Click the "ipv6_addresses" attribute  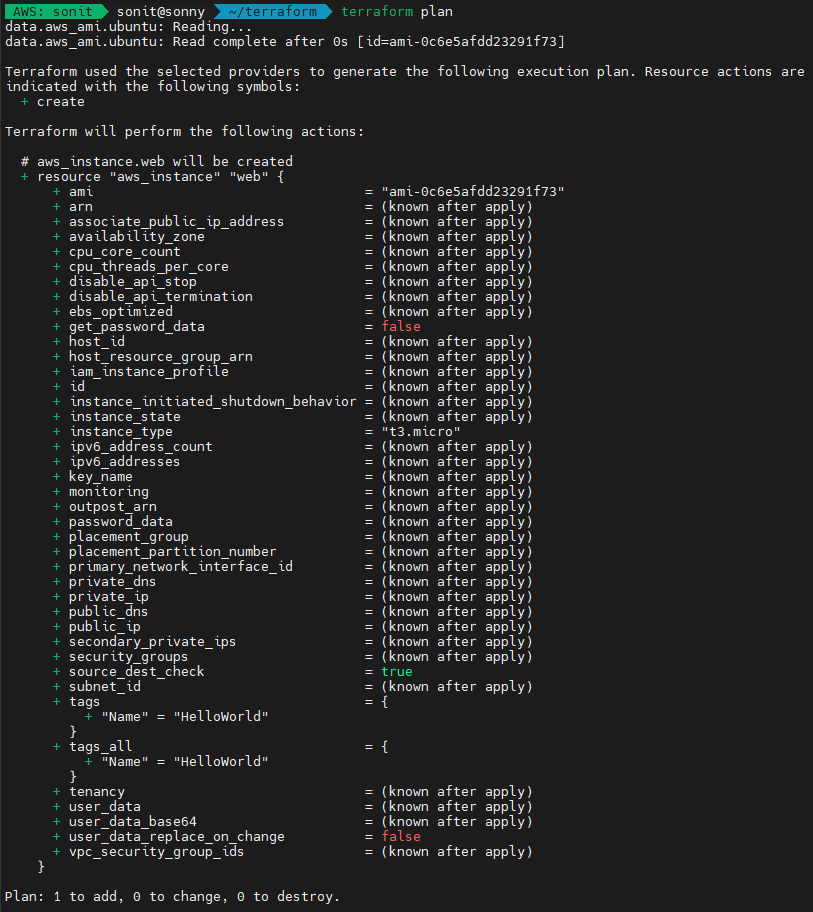(x=124, y=462)
